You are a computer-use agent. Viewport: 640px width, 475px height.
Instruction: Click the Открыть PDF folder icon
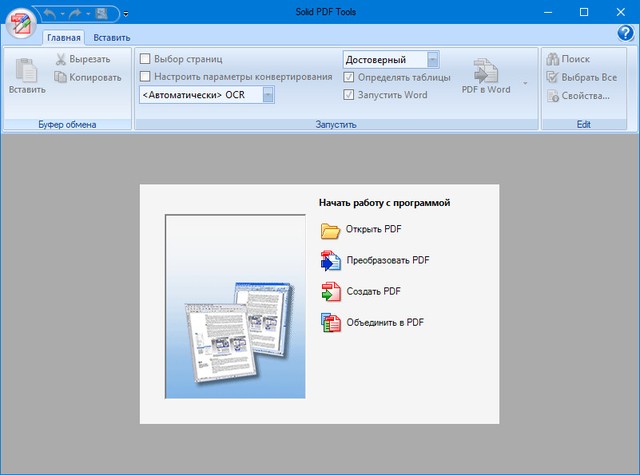pyautogui.click(x=330, y=230)
